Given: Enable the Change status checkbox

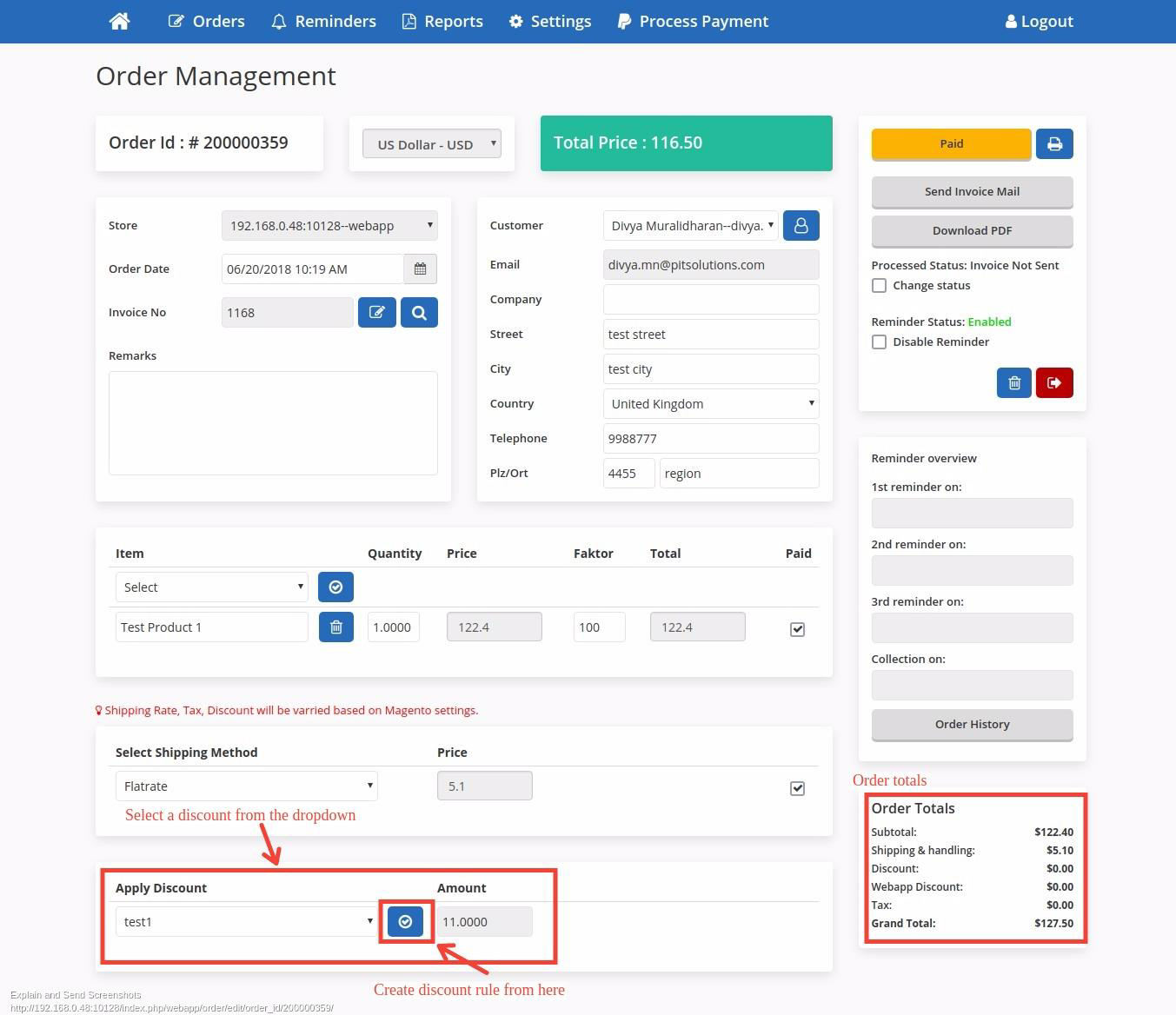Looking at the screenshot, I should (880, 286).
